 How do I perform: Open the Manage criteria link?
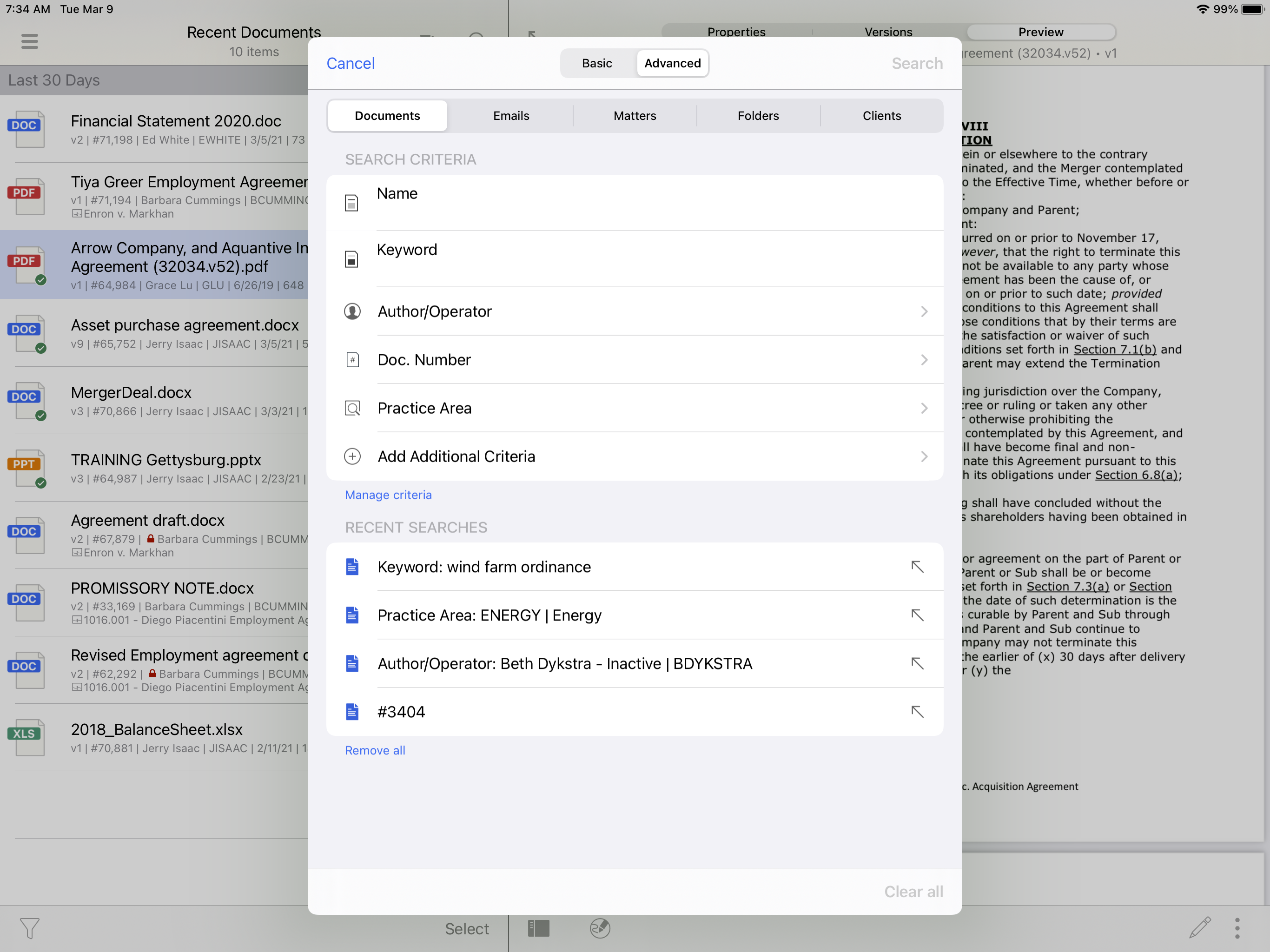coord(388,495)
